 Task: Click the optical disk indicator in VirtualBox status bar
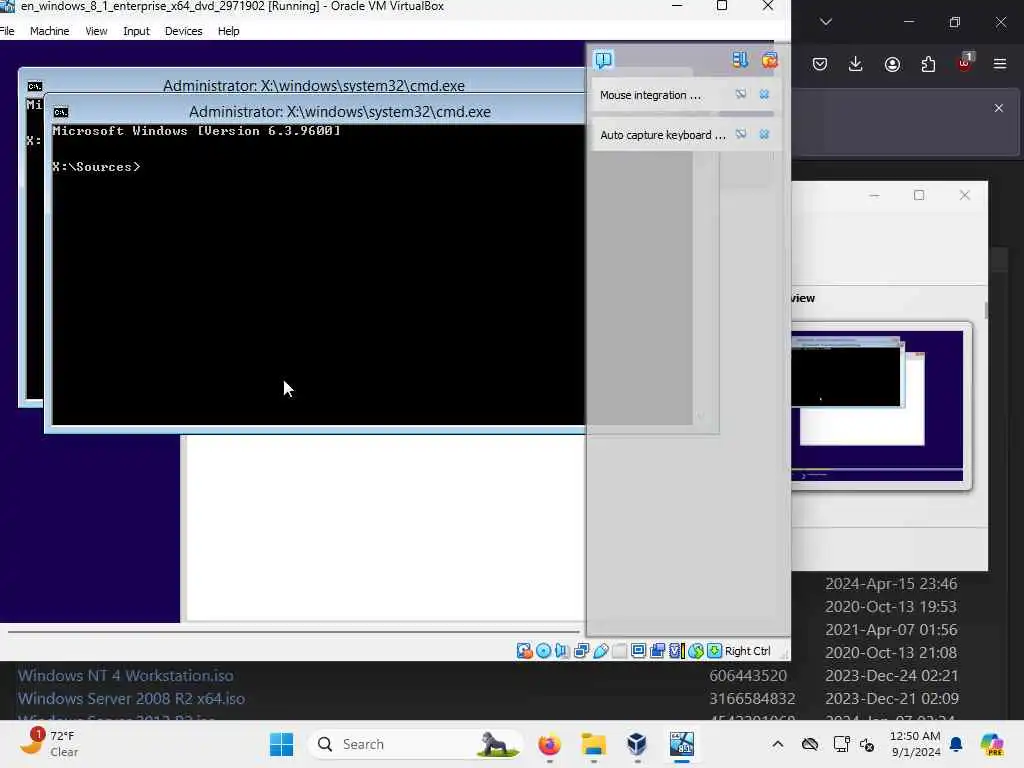click(x=543, y=650)
